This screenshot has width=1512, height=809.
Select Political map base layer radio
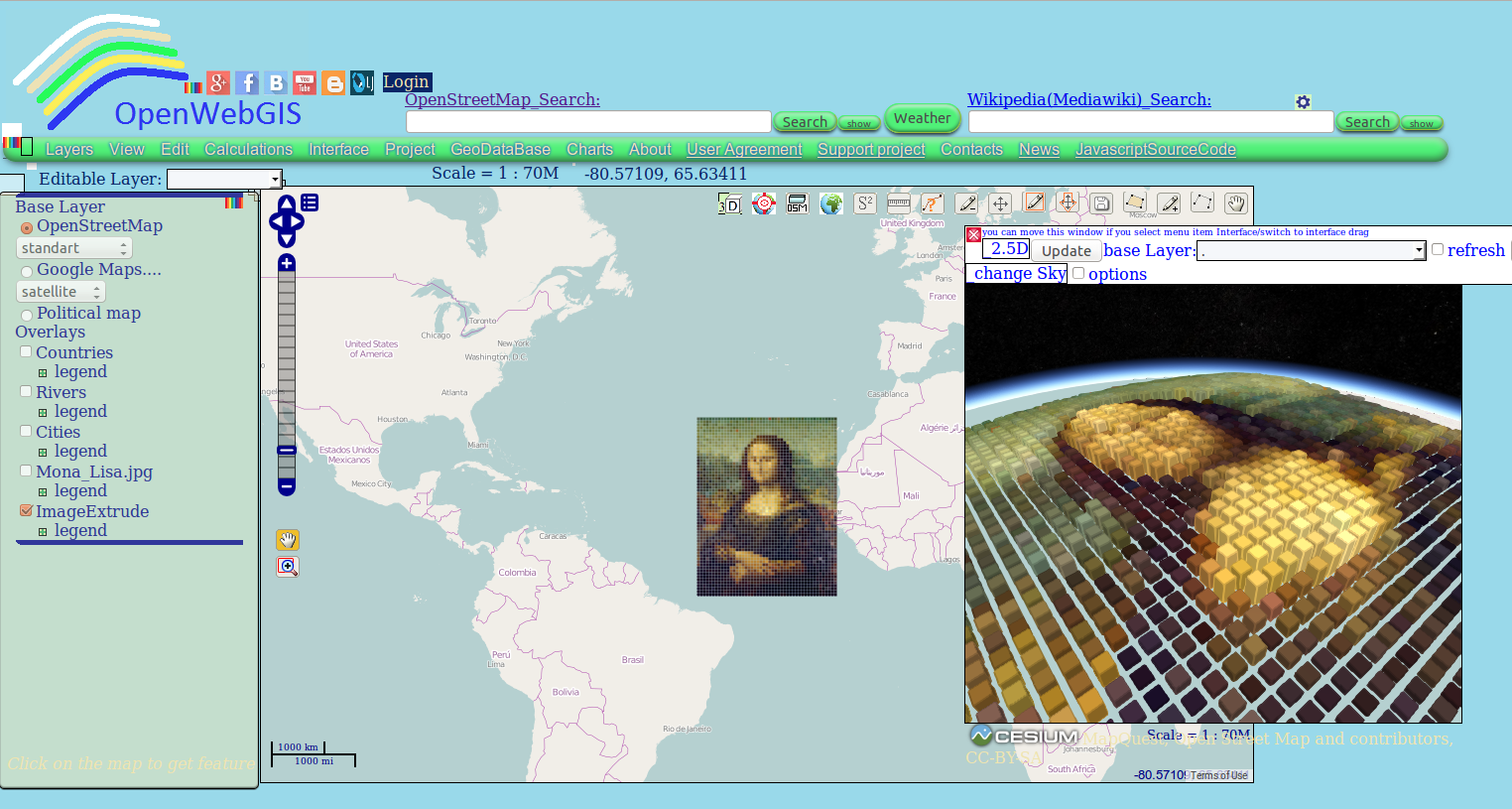[x=27, y=316]
